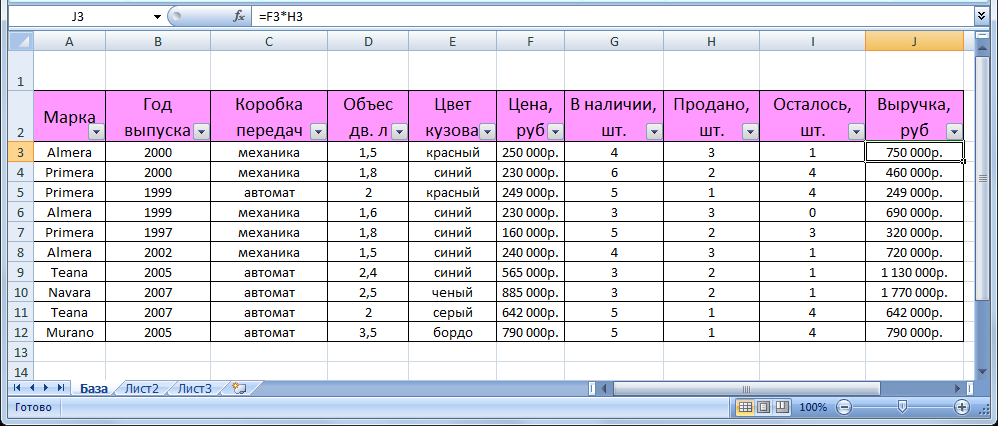The image size is (998, 426).
Task: Open the Name Box dropdown arrow
Action: click(x=157, y=17)
